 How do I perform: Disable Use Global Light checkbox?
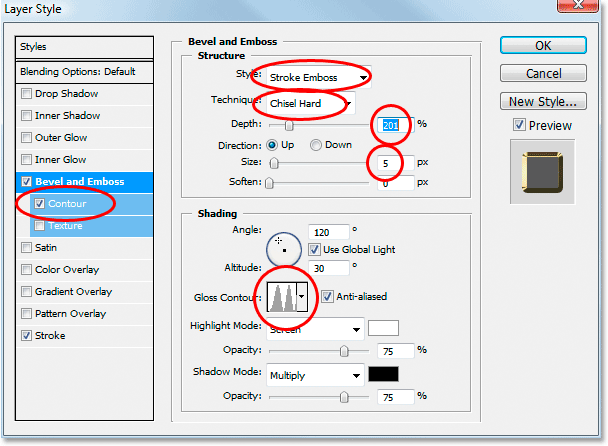coord(314,248)
